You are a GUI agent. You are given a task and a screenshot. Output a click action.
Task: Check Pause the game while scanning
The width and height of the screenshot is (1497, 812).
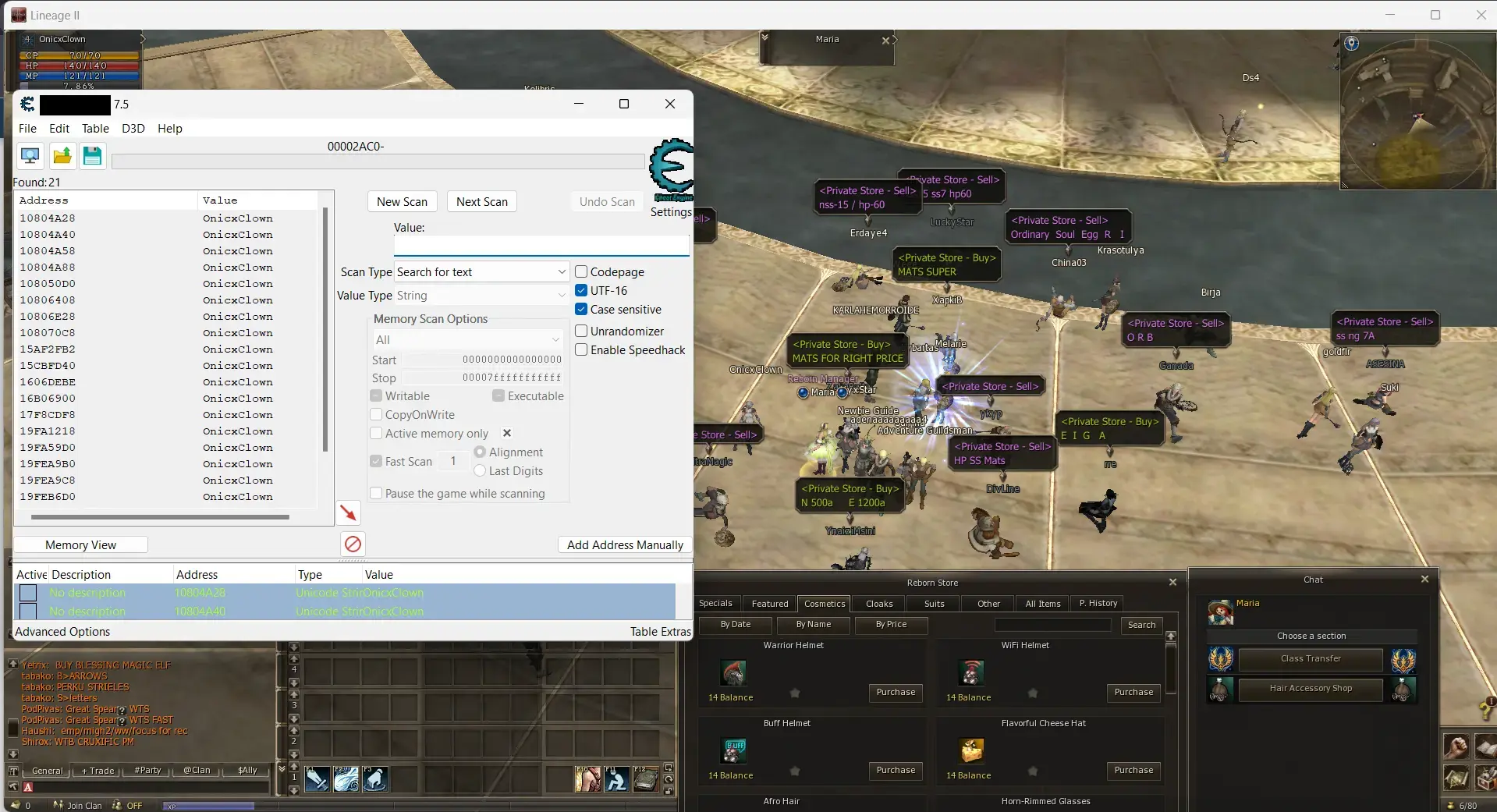[x=376, y=493]
